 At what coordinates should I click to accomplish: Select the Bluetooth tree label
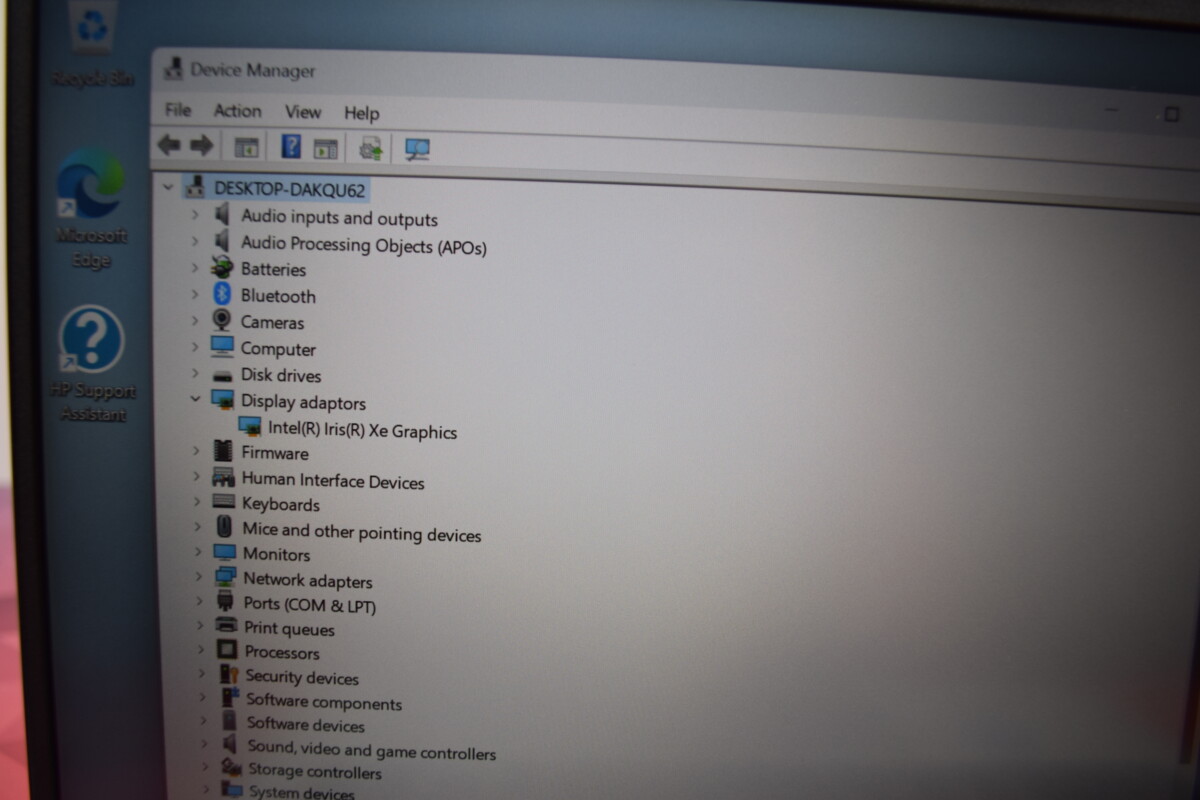[278, 296]
